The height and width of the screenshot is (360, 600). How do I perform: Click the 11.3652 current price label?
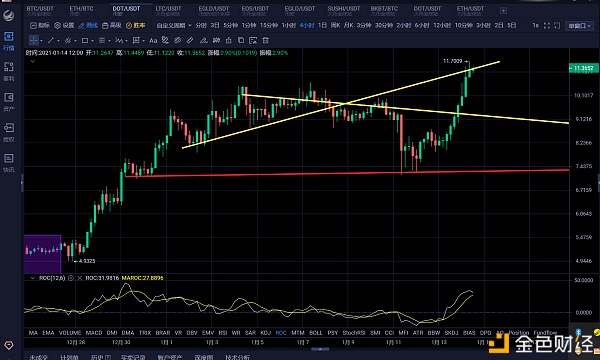click(x=583, y=68)
